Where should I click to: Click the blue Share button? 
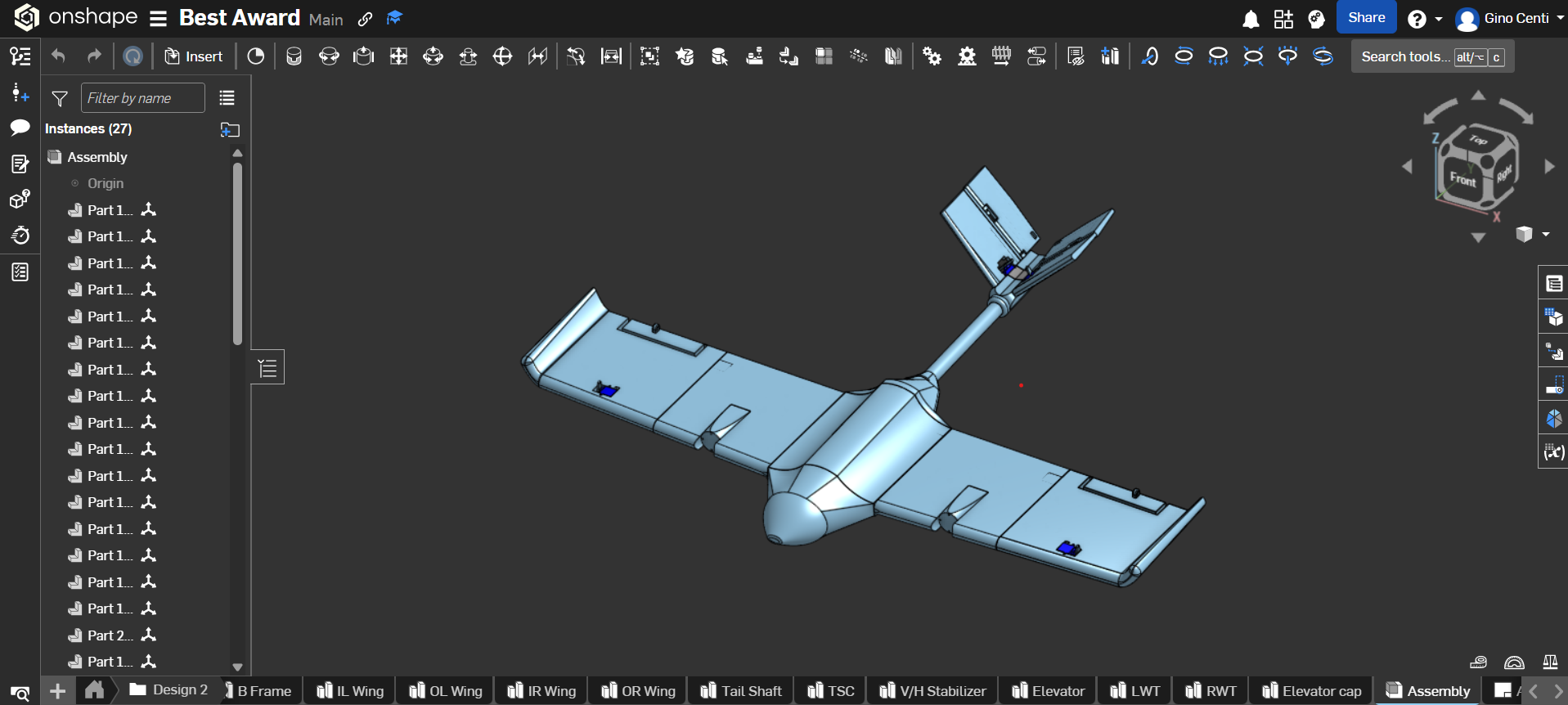tap(1366, 17)
